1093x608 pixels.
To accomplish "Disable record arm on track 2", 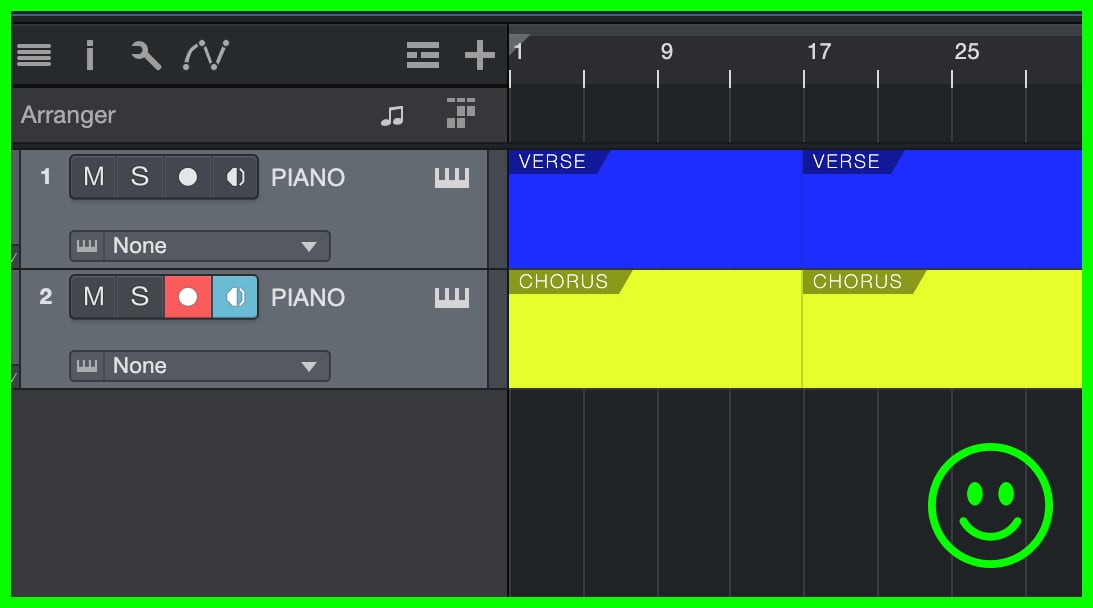I will 187,297.
